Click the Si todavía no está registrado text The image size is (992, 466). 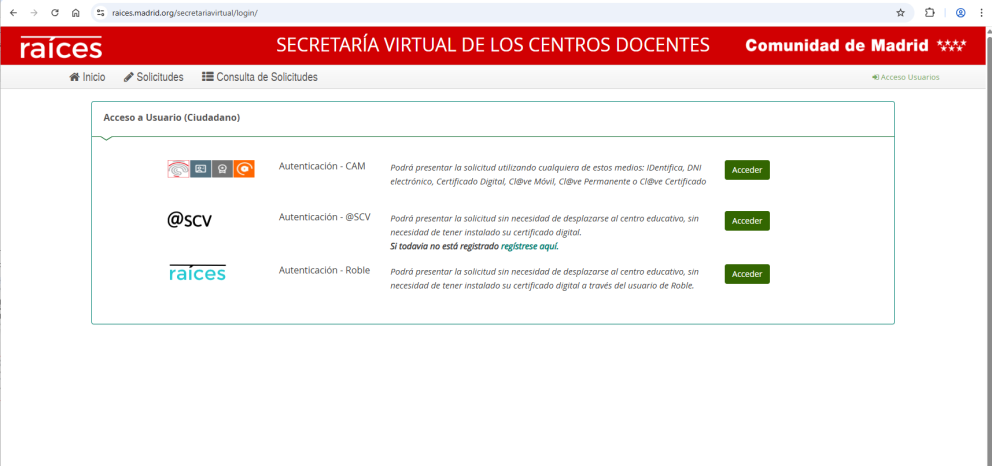(445, 246)
